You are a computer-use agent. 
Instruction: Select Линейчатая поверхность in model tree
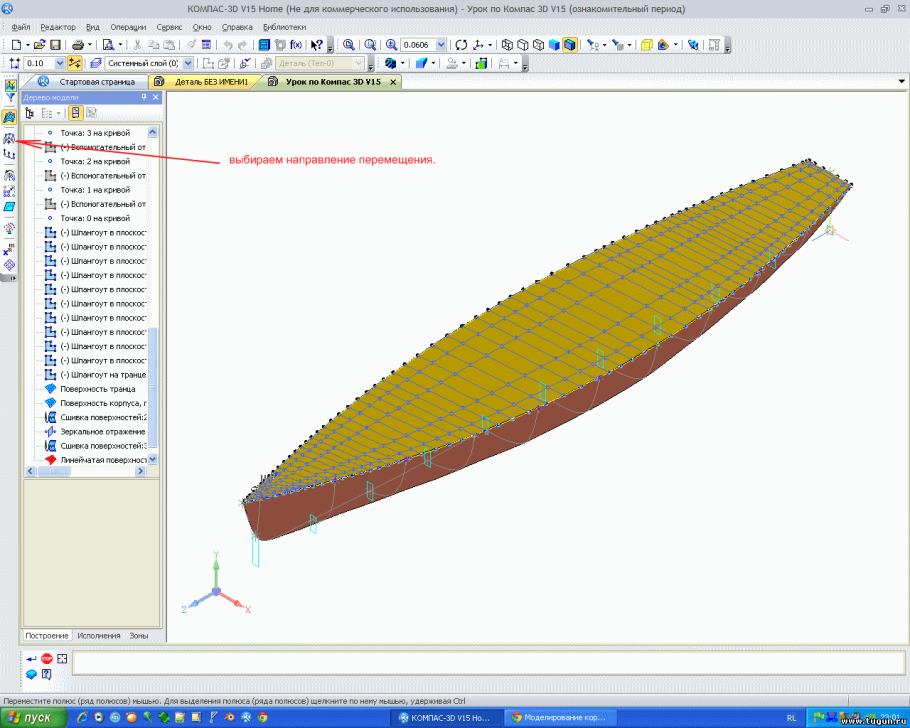[102, 460]
